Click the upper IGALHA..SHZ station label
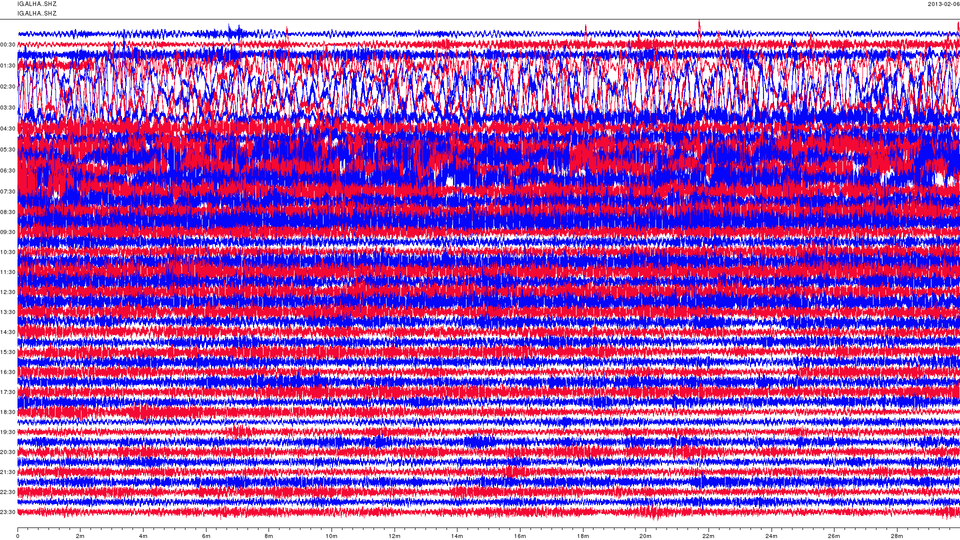 37,4
